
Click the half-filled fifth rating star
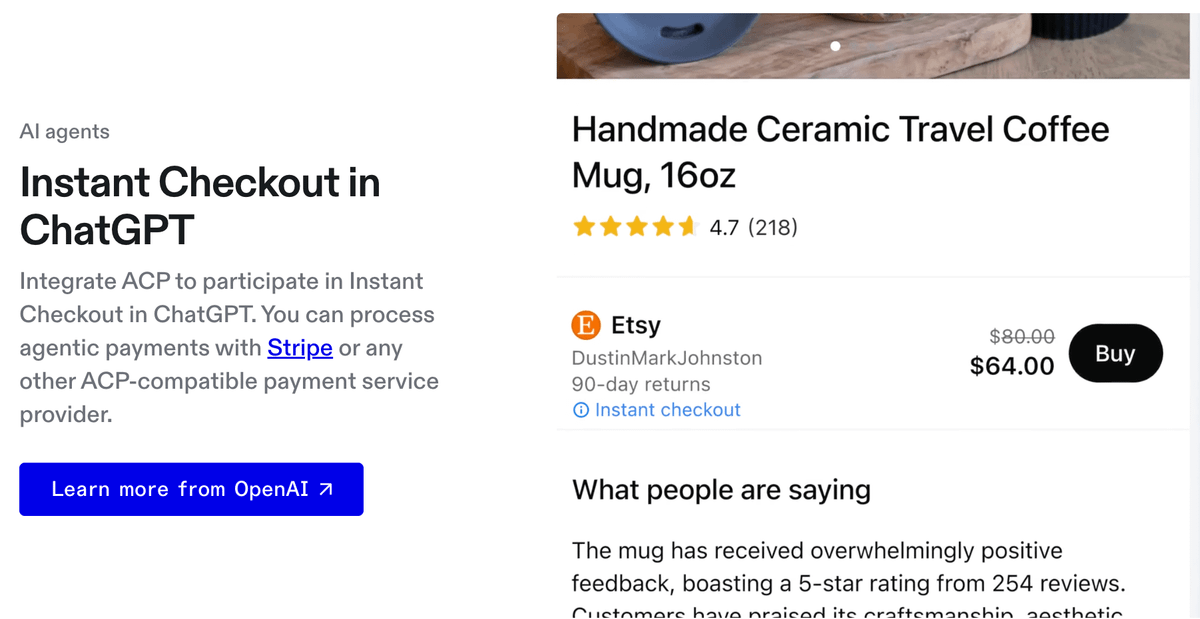click(x=687, y=227)
